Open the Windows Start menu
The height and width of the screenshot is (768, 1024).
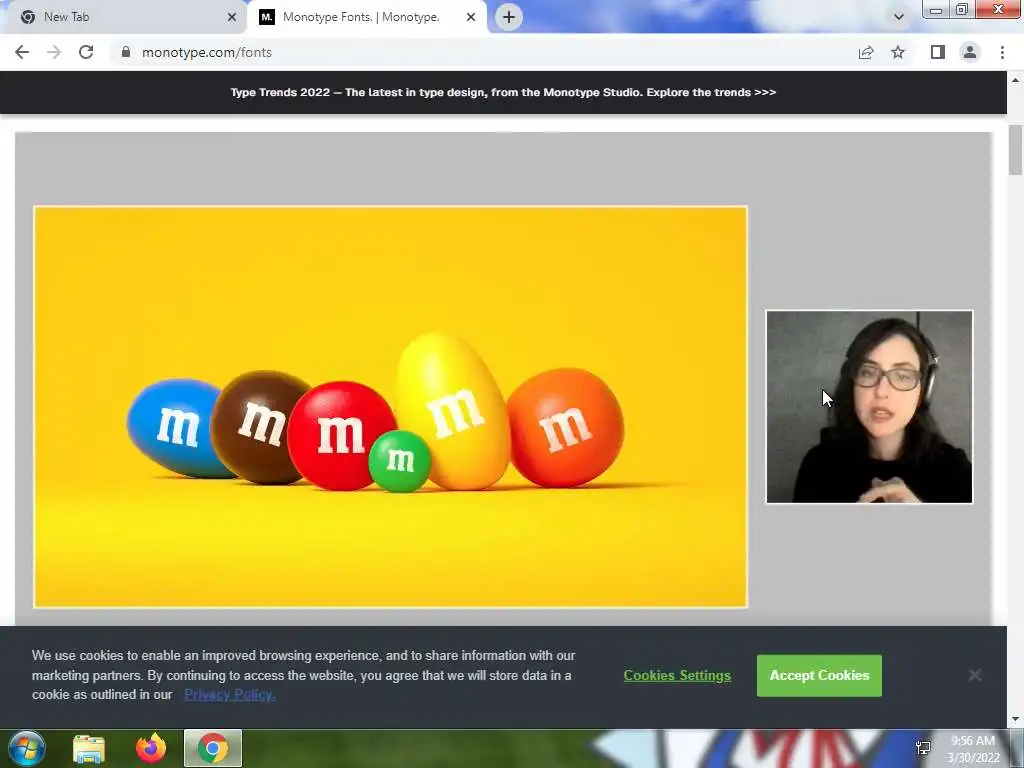[x=27, y=748]
